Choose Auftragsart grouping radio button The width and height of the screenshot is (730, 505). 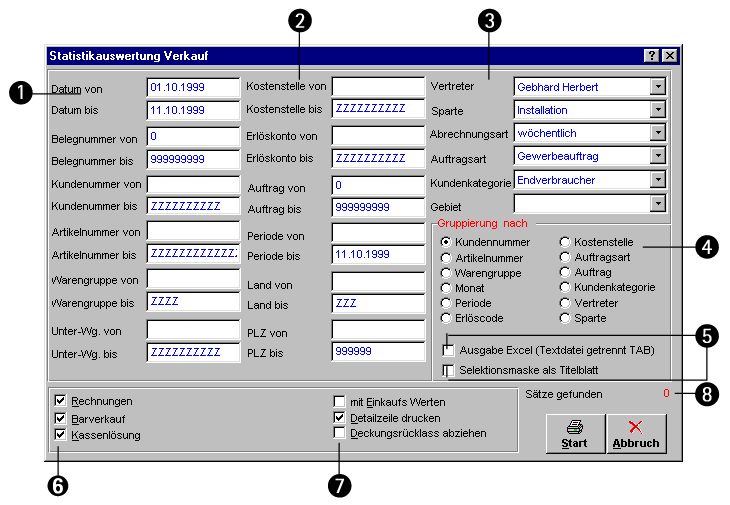point(565,257)
